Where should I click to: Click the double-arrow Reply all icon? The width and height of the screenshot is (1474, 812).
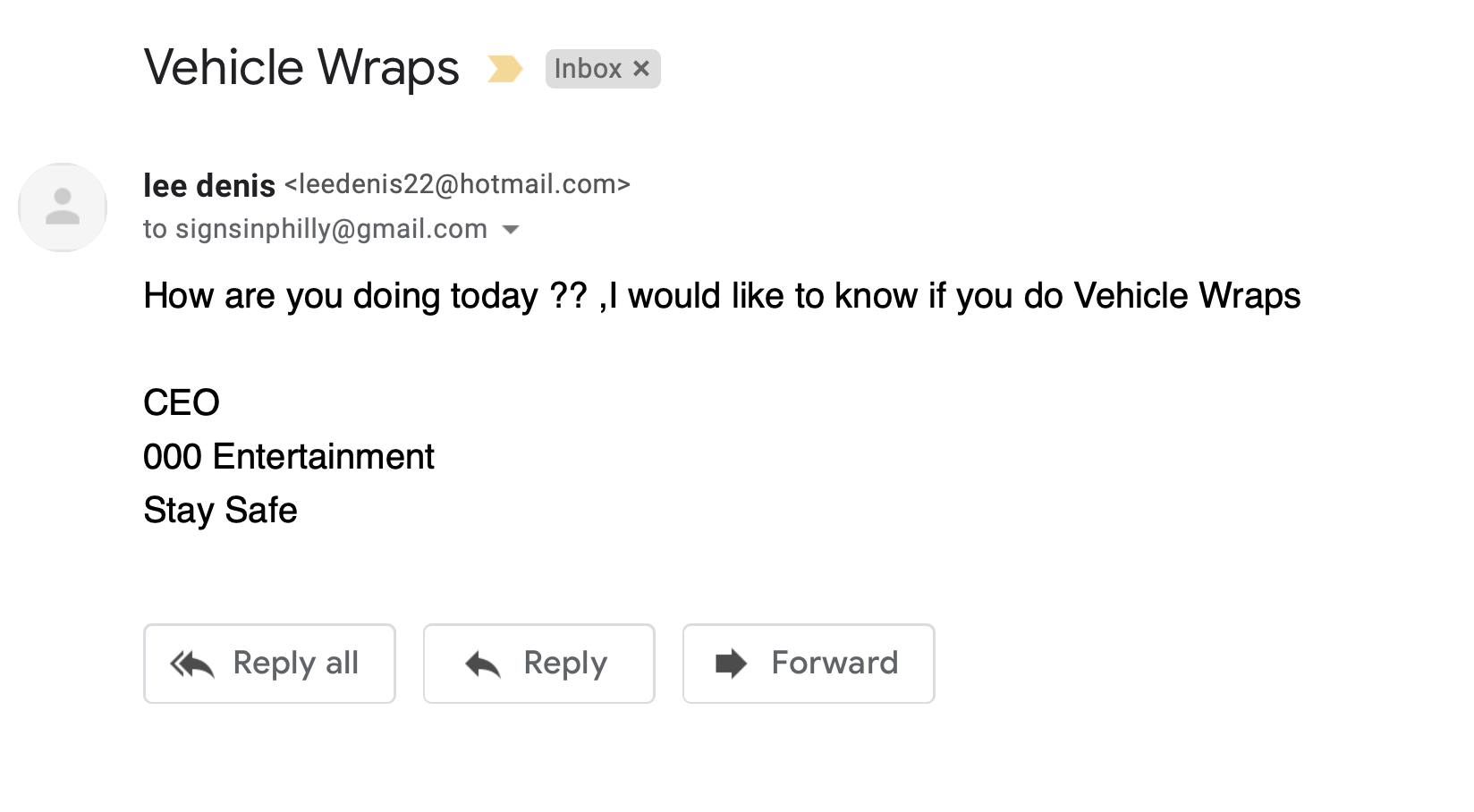tap(192, 664)
